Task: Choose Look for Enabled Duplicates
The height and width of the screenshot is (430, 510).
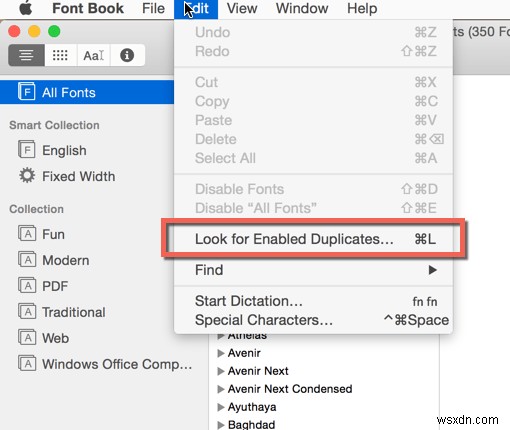Action: click(313, 239)
